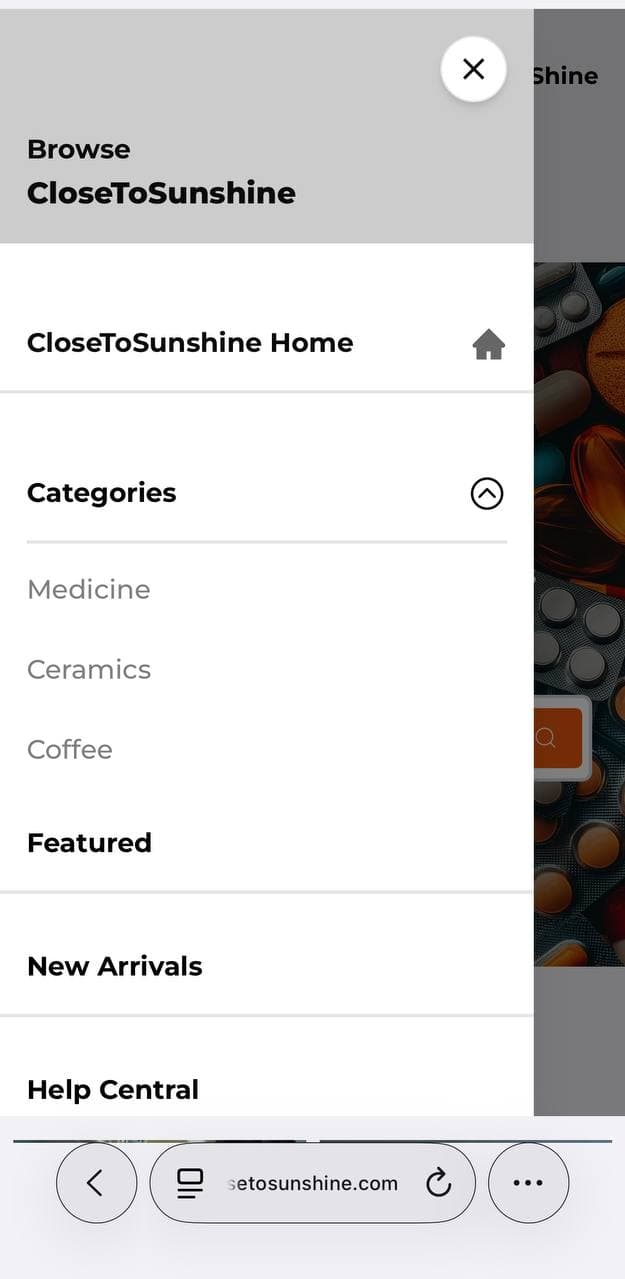Open the Featured menu item
This screenshot has width=625, height=1279.
click(x=90, y=843)
